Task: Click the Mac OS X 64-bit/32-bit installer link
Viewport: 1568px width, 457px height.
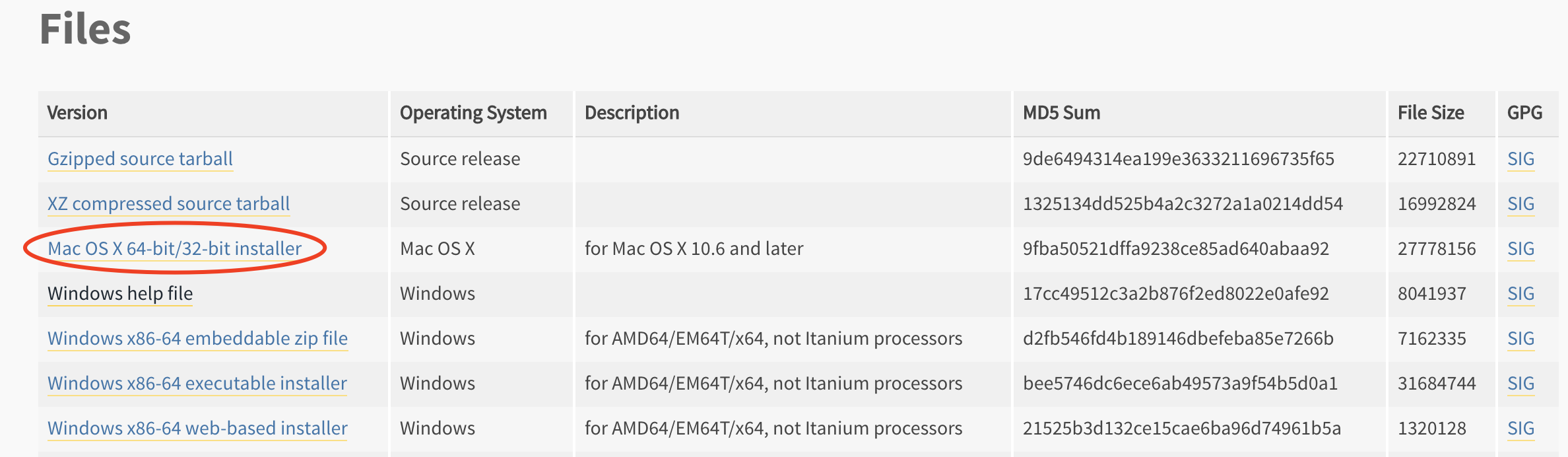Action: pyautogui.click(x=174, y=249)
